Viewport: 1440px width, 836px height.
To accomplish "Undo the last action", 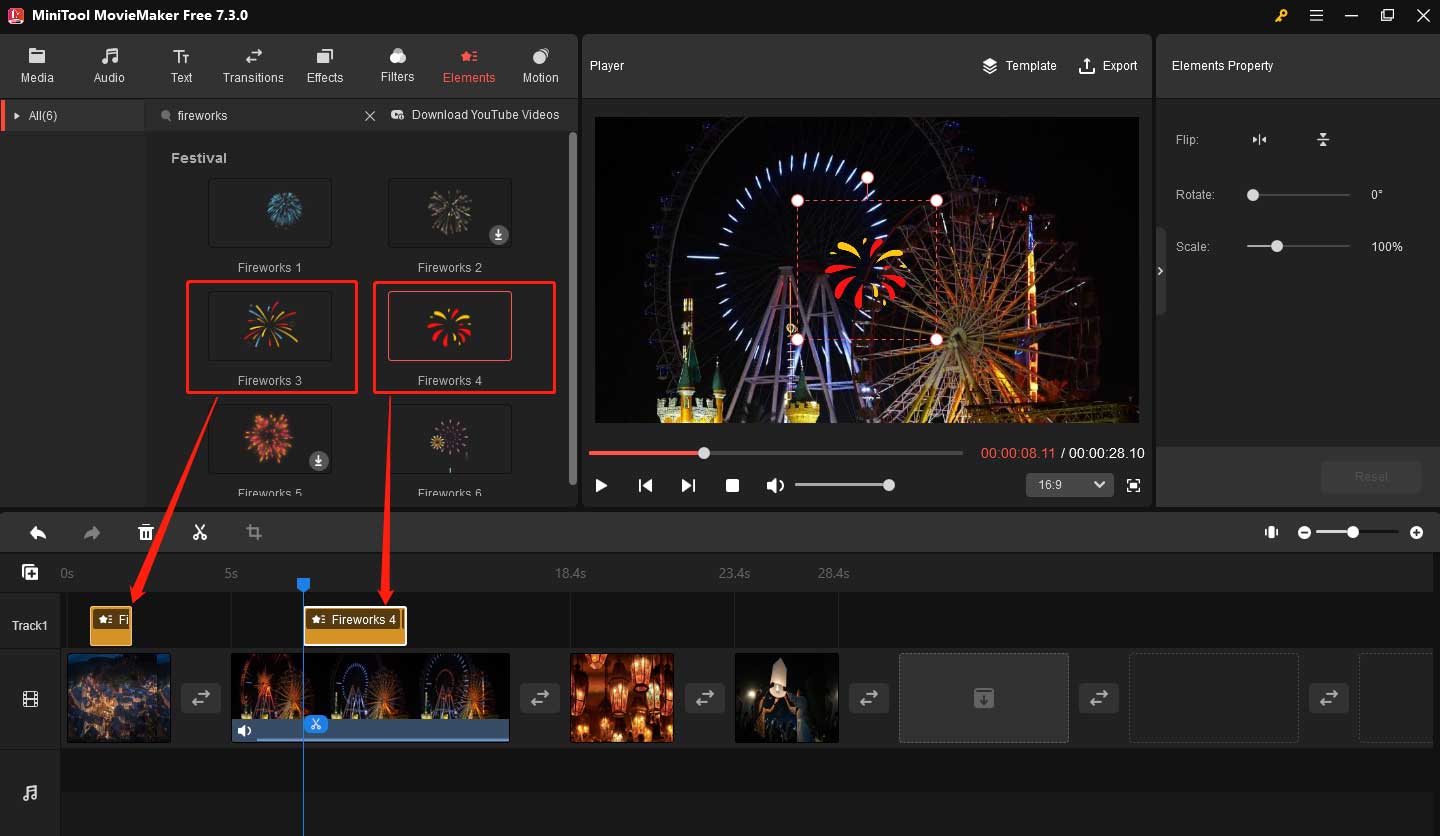I will (38, 532).
